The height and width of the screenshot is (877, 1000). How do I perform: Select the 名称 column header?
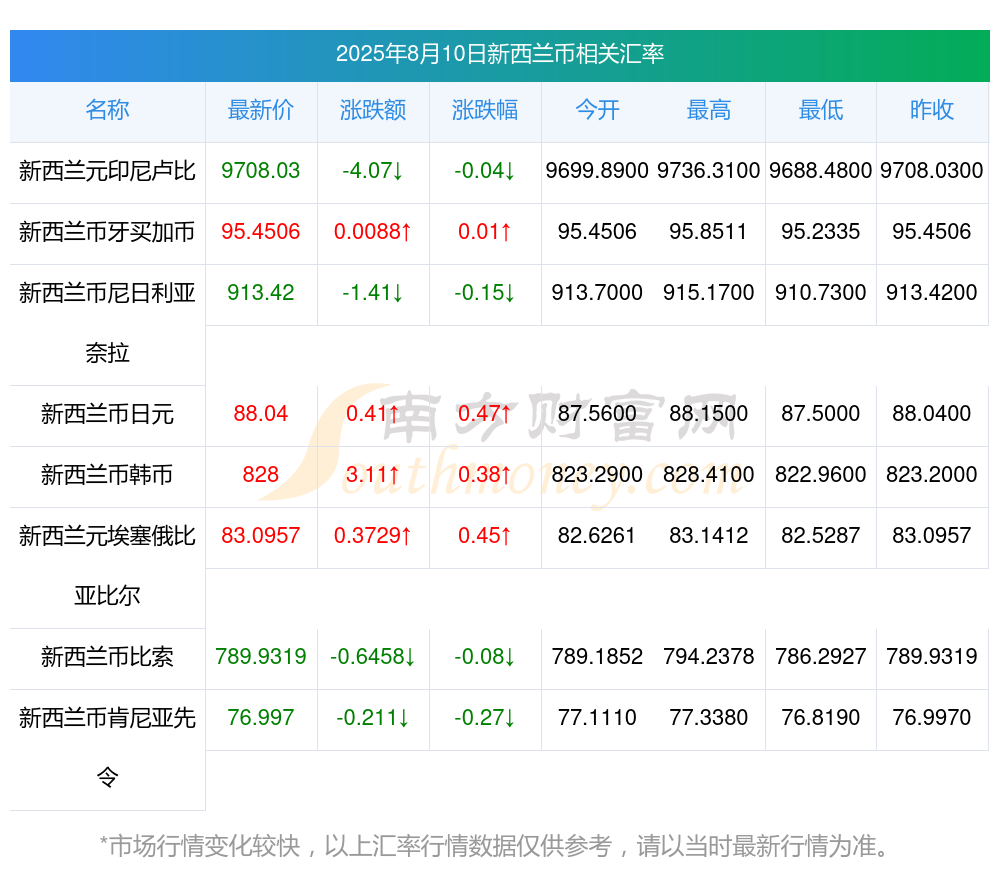[x=107, y=110]
